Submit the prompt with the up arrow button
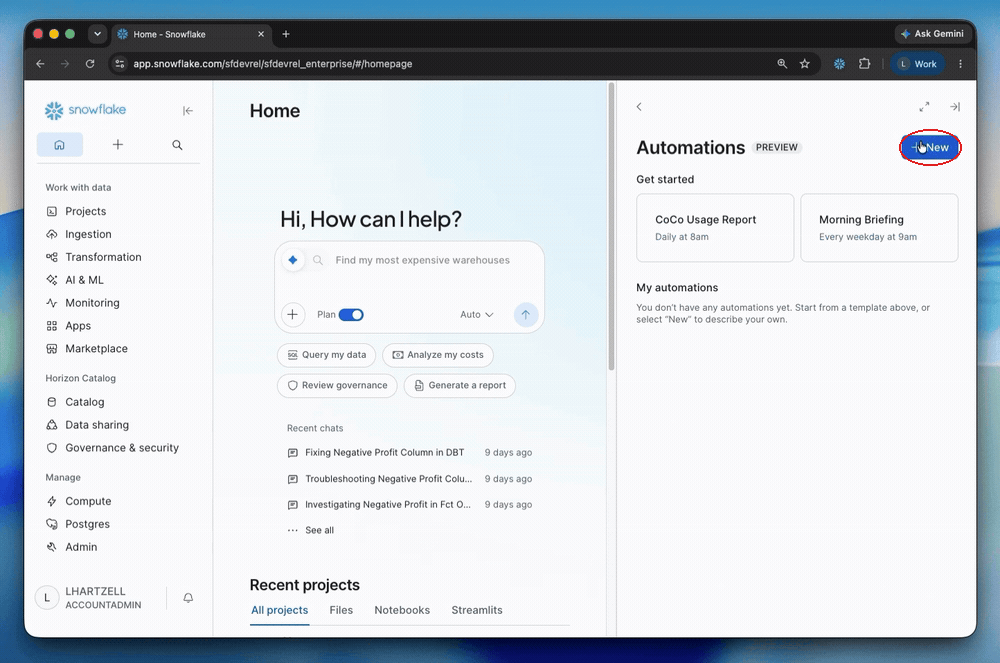 tap(526, 314)
